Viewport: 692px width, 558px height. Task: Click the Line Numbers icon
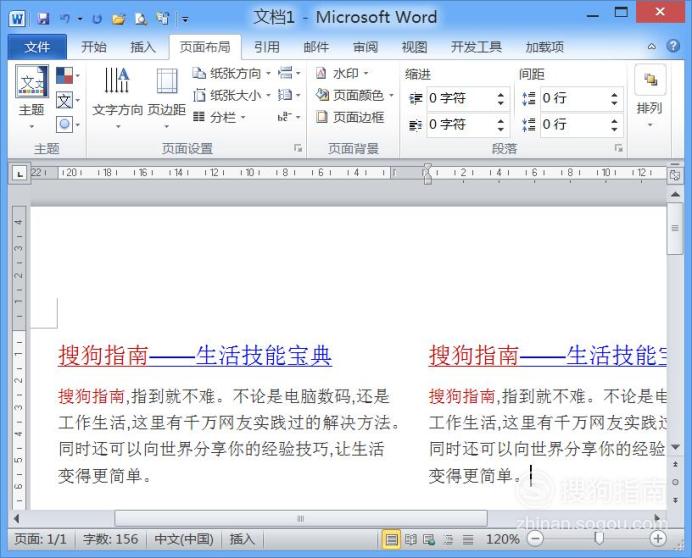tap(289, 95)
